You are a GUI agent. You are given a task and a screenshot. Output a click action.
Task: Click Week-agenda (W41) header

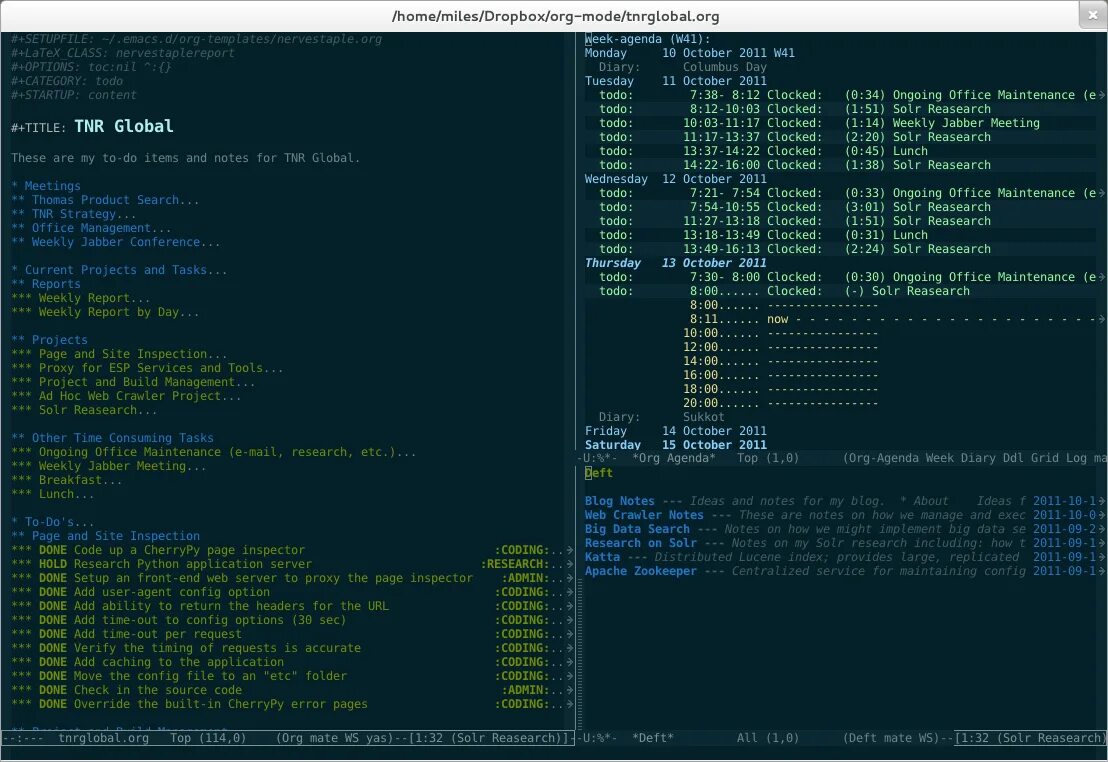coord(647,39)
